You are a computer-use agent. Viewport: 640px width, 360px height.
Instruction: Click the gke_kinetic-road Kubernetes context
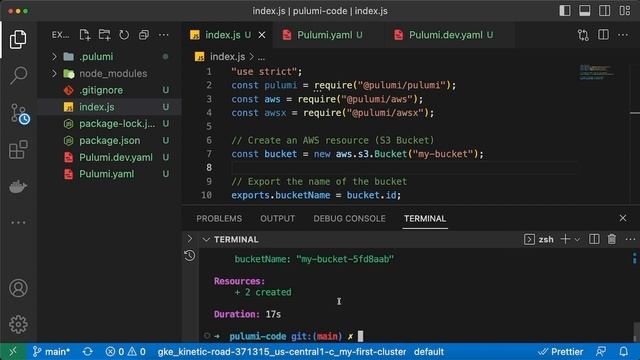[282, 351]
